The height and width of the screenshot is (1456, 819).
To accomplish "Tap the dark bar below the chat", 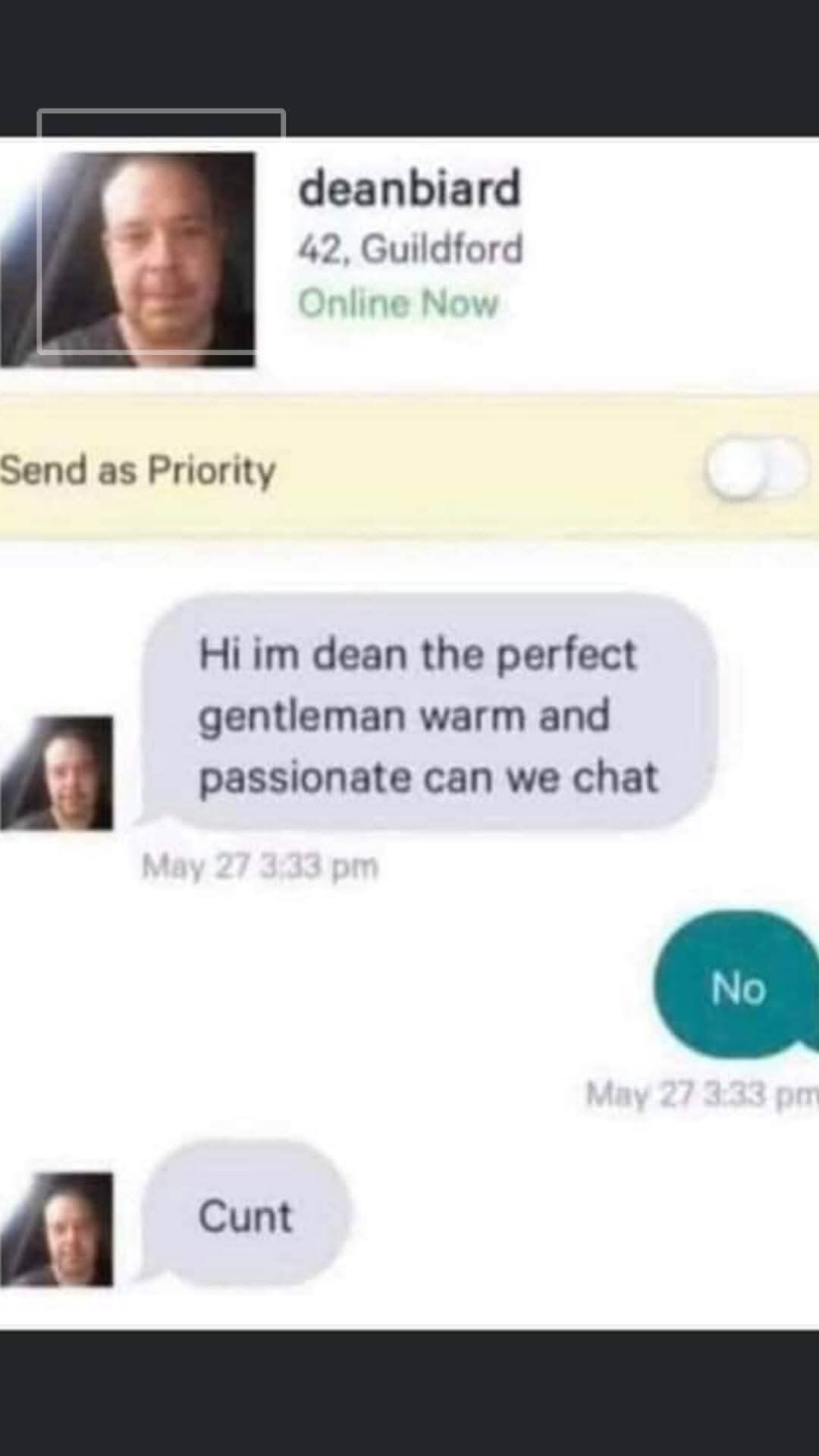I will click(x=409, y=1393).
